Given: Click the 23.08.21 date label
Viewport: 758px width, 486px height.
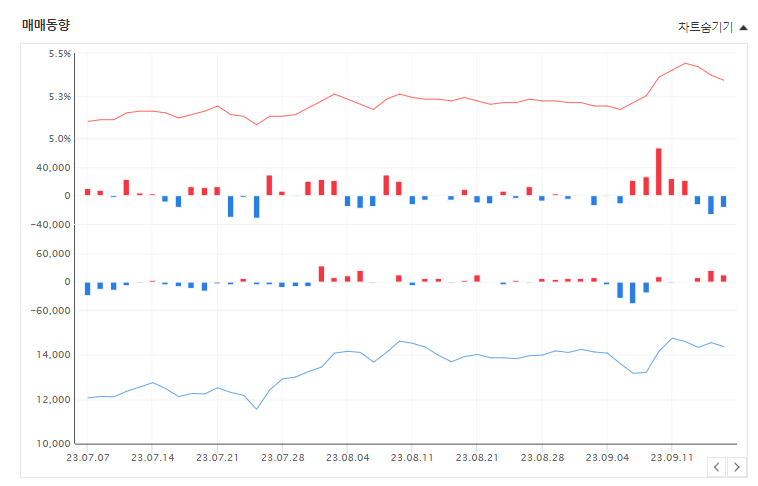Looking at the screenshot, I should [477, 457].
